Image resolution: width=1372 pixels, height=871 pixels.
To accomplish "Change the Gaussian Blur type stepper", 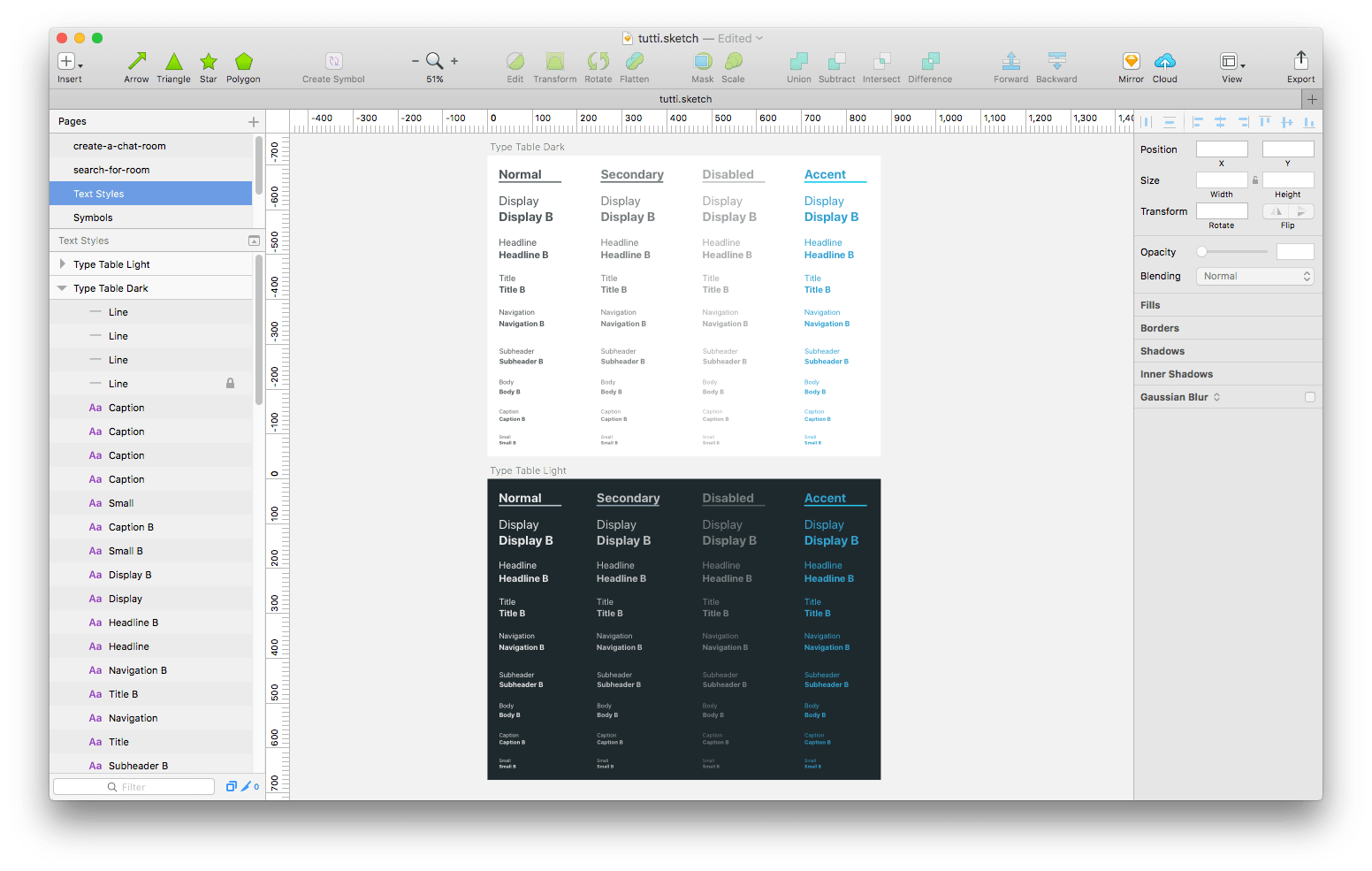I will (1216, 397).
